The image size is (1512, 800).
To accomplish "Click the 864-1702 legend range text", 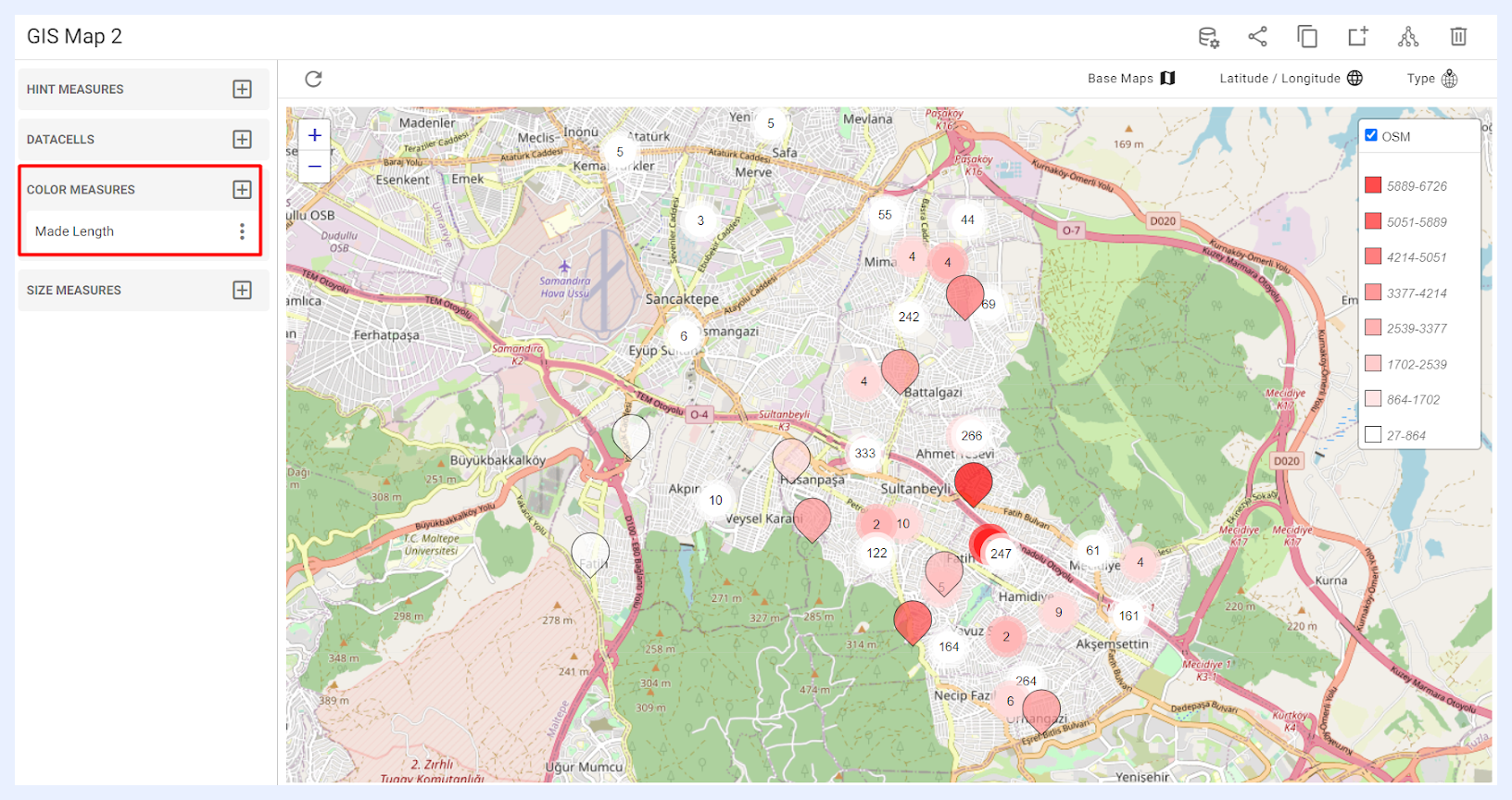I will (x=1413, y=399).
